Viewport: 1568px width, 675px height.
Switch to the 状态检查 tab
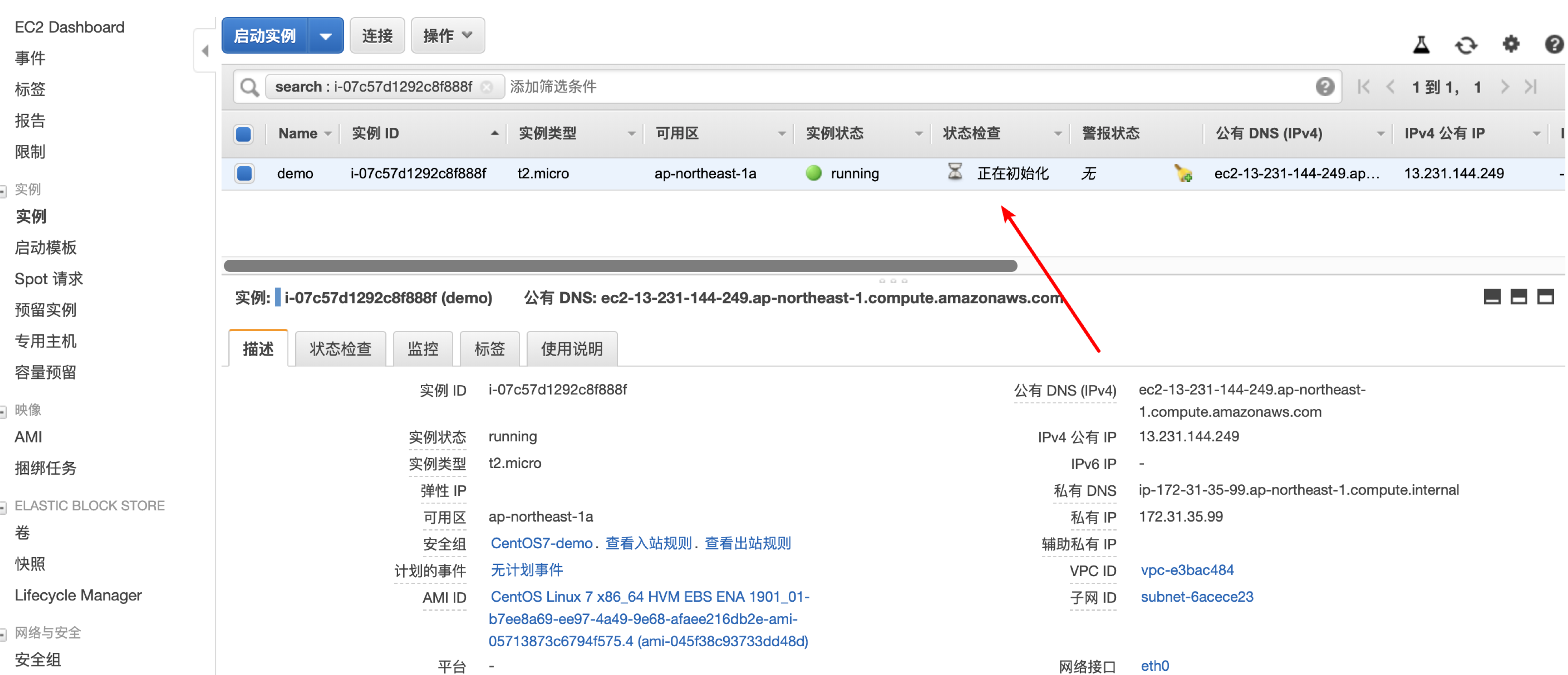click(x=340, y=348)
